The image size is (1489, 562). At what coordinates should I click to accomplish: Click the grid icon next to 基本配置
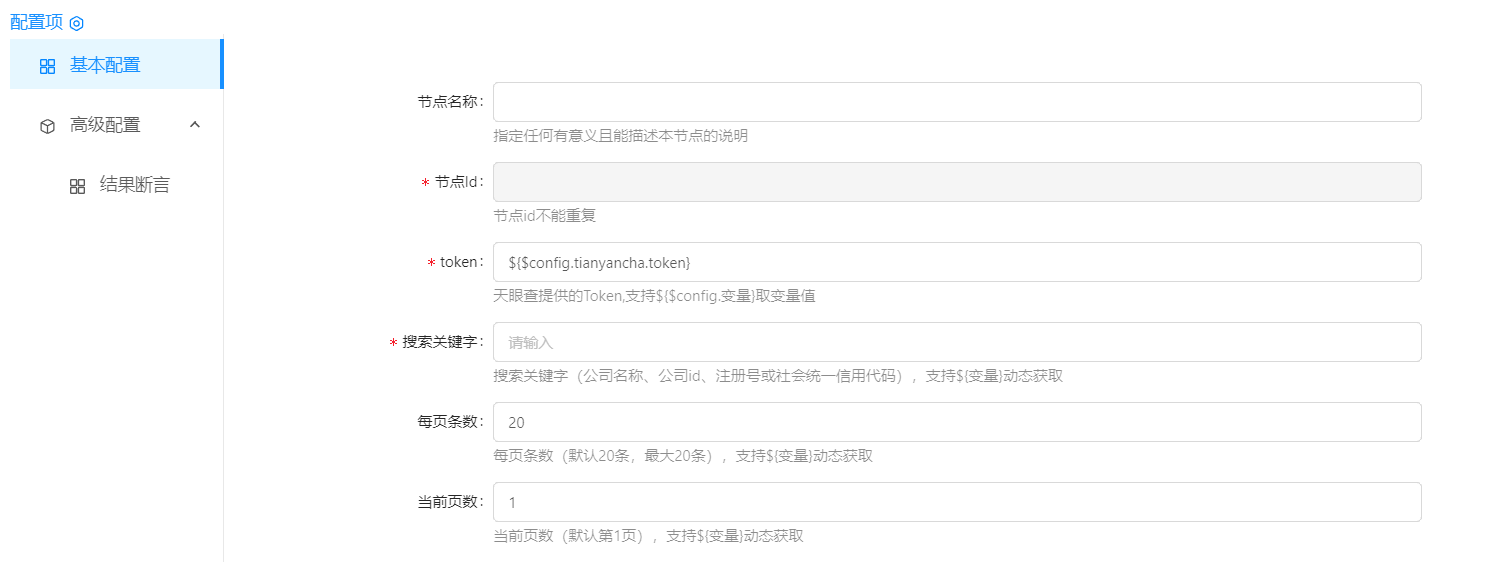pos(47,66)
